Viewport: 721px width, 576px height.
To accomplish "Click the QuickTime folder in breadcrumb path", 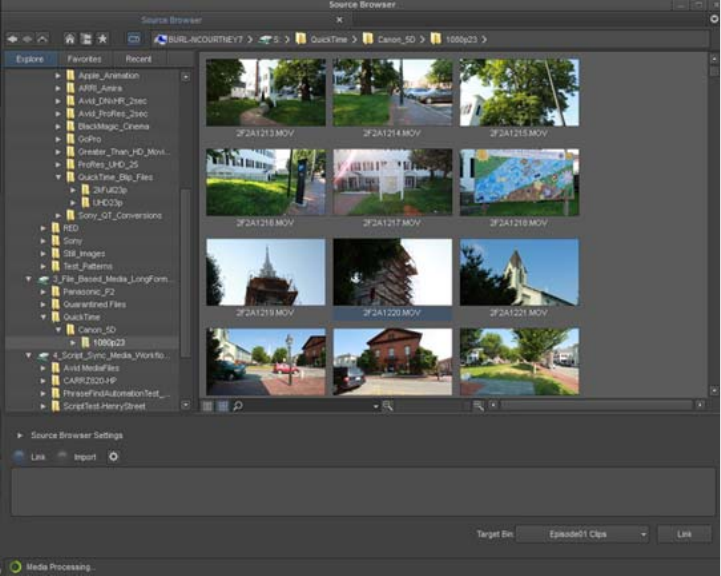I will pos(322,40).
